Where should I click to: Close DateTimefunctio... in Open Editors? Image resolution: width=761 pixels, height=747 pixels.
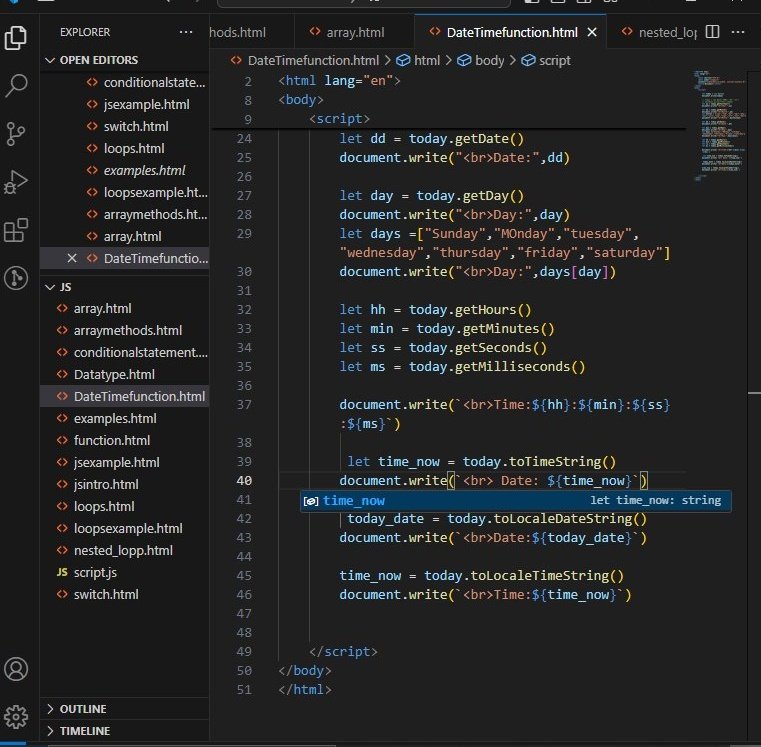point(72,258)
